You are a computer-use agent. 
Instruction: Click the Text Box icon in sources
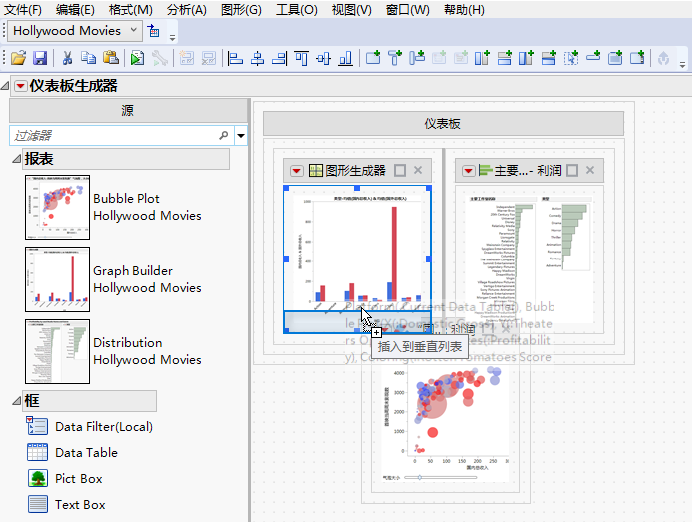pyautogui.click(x=38, y=504)
